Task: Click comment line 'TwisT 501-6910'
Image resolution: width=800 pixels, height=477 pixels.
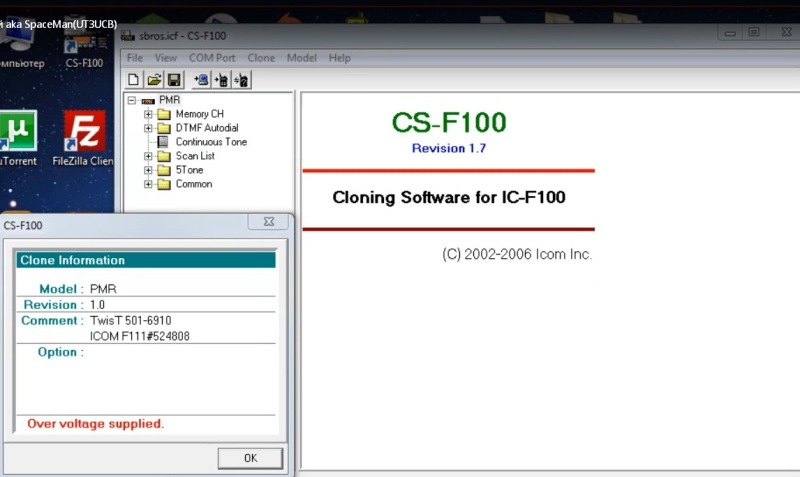Action: [131, 320]
